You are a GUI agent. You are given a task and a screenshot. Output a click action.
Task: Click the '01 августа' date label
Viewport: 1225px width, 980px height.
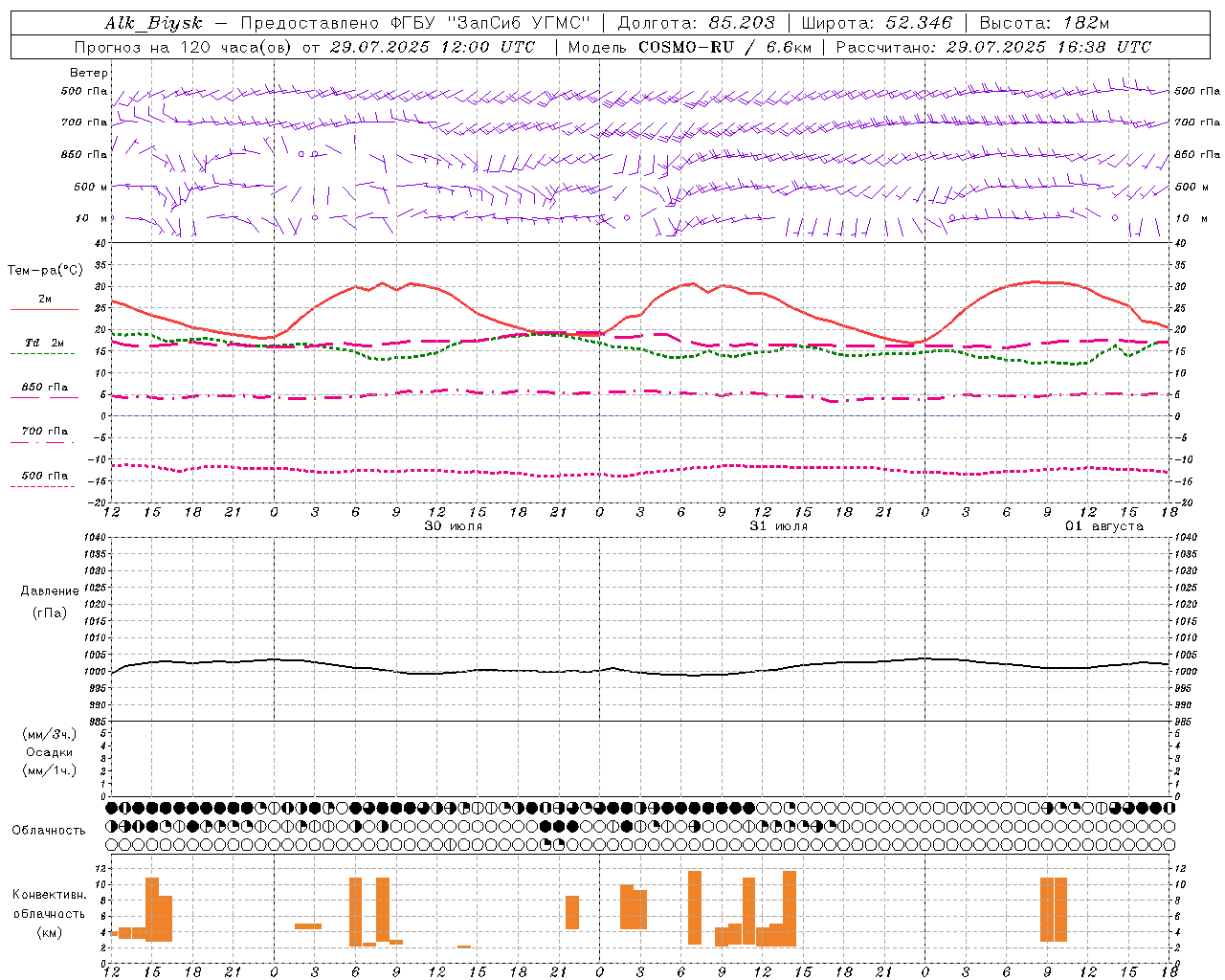1104,526
